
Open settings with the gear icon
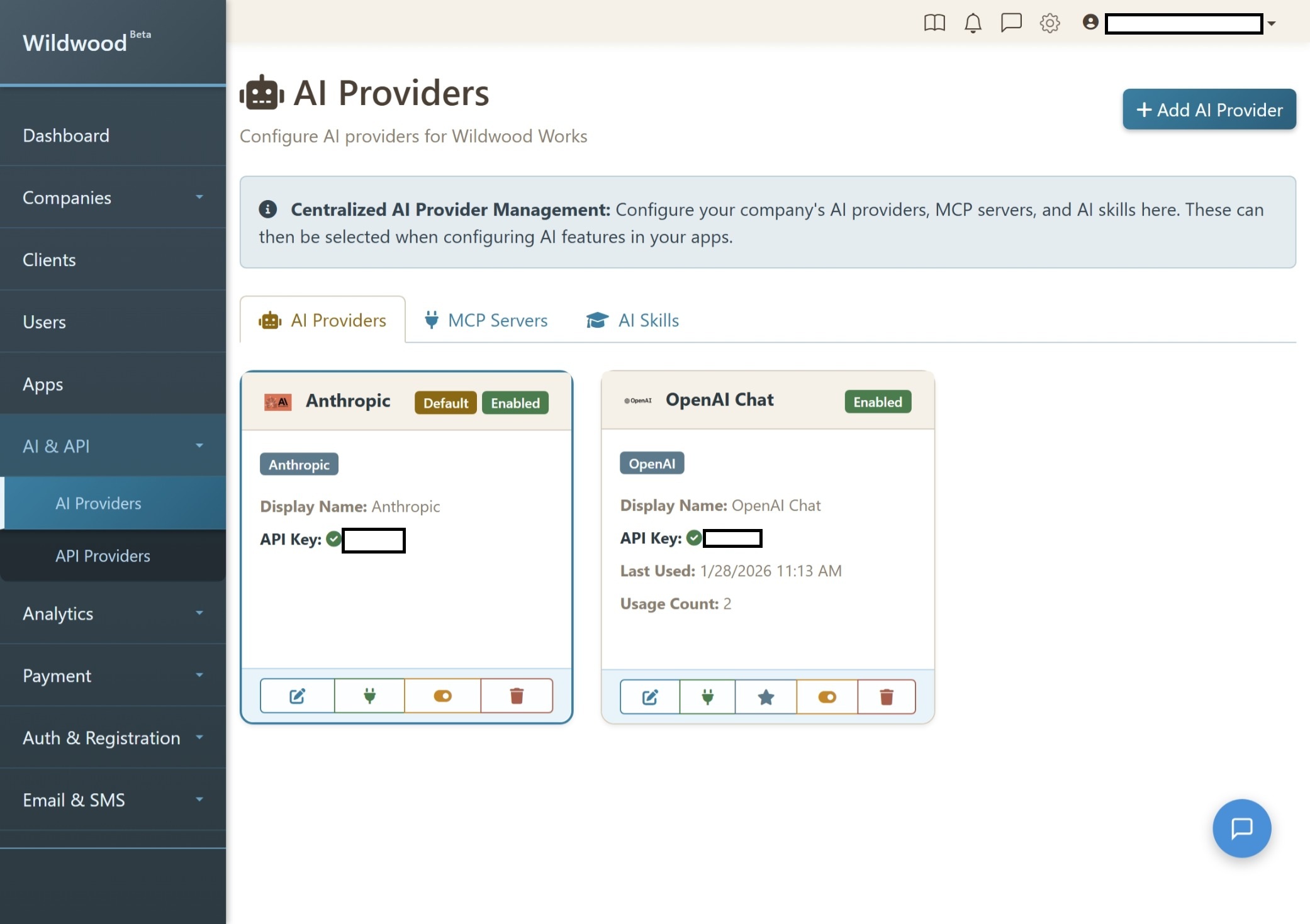pos(1050,23)
